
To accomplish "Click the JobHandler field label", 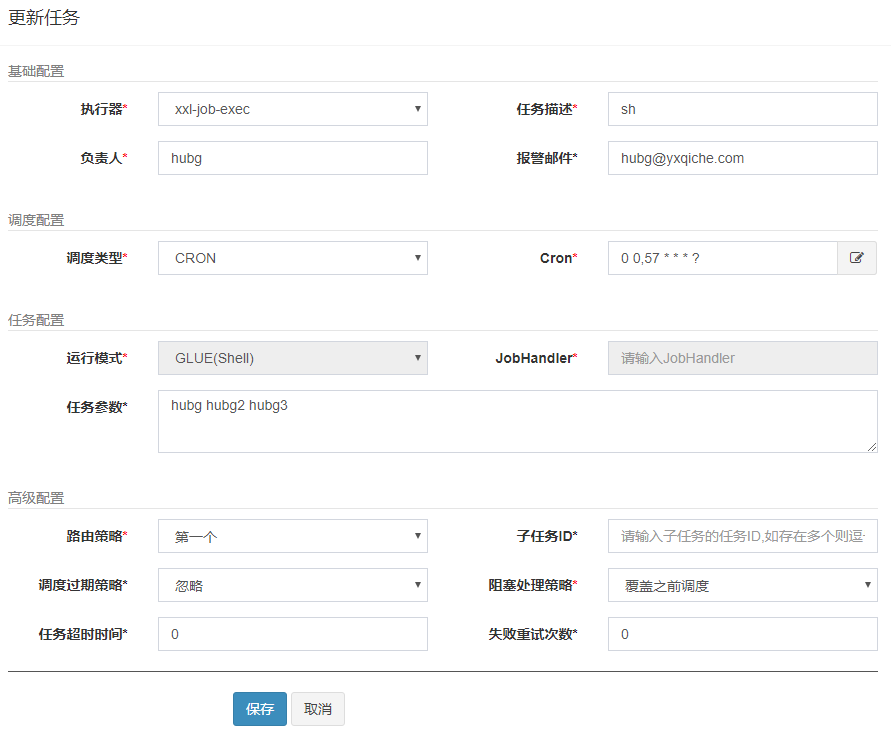I will pyautogui.click(x=536, y=358).
